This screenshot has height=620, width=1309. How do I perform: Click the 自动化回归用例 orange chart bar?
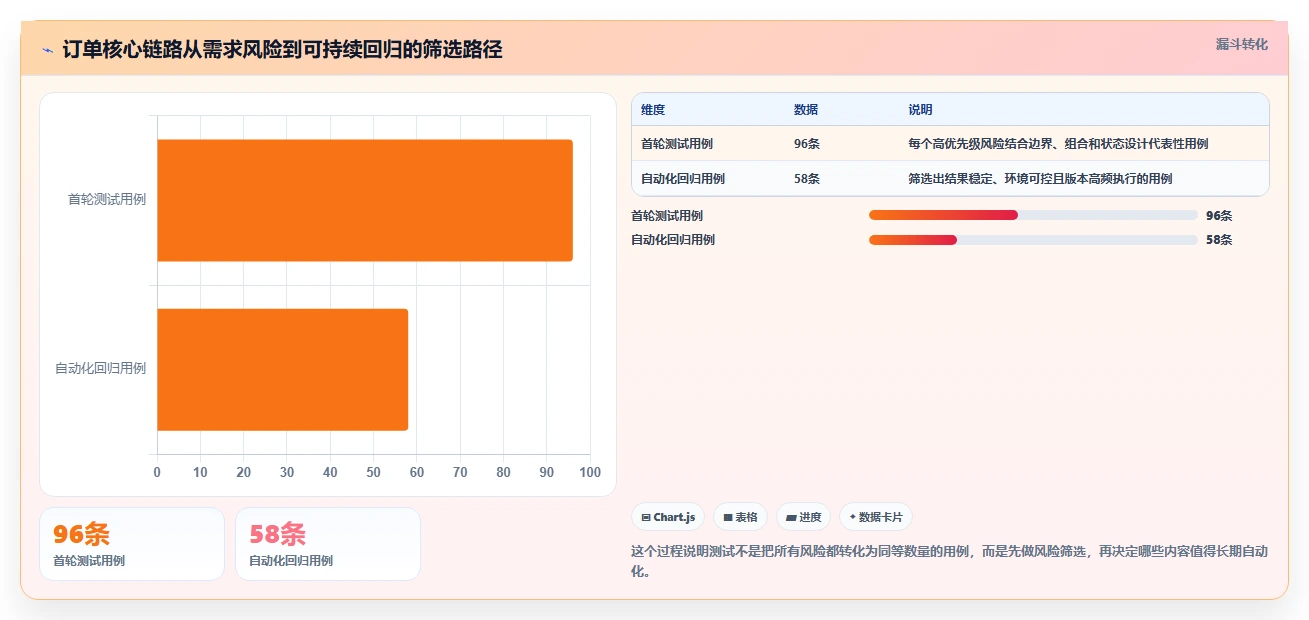(283, 369)
